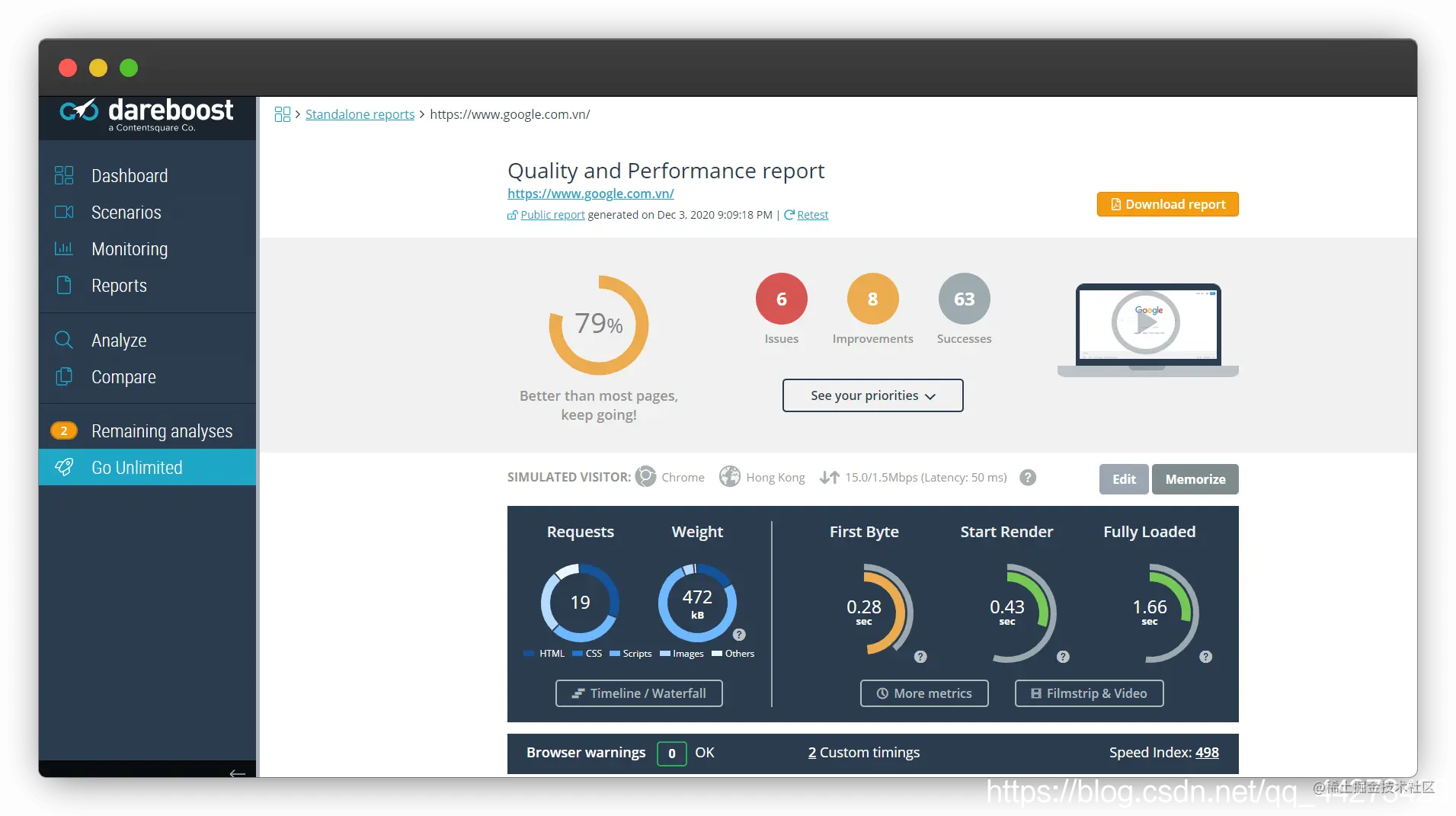The height and width of the screenshot is (816, 1456).
Task: Click the Go Unlimited rocket icon
Action: (64, 467)
